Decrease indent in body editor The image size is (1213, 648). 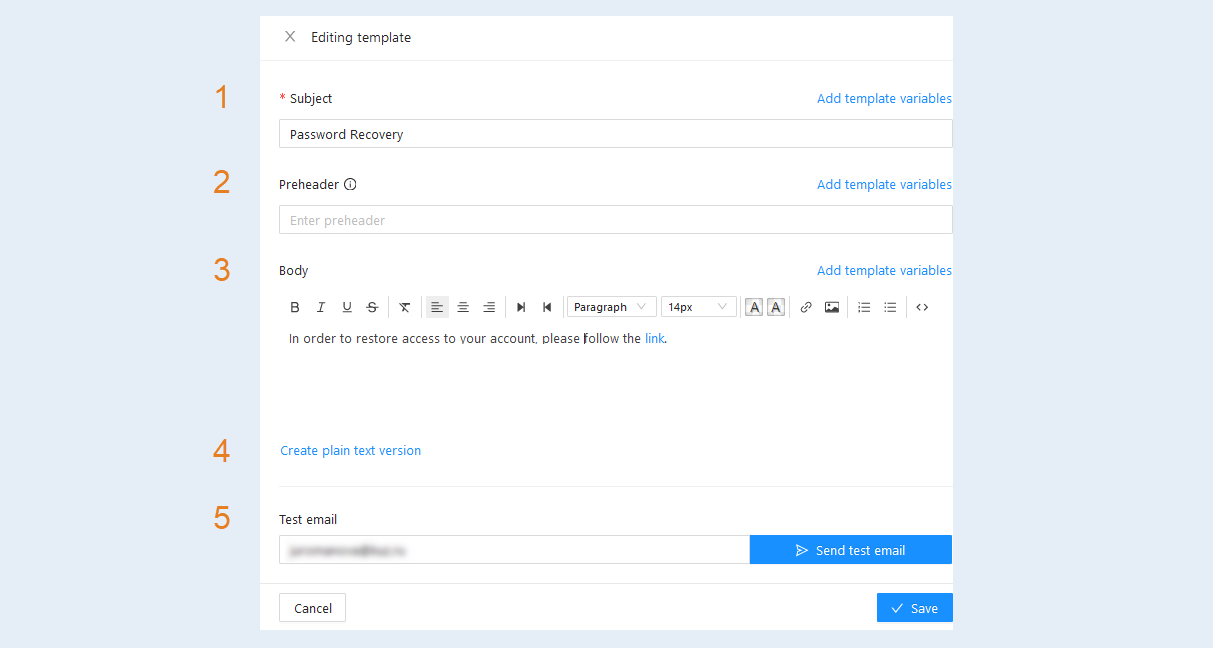coord(547,307)
